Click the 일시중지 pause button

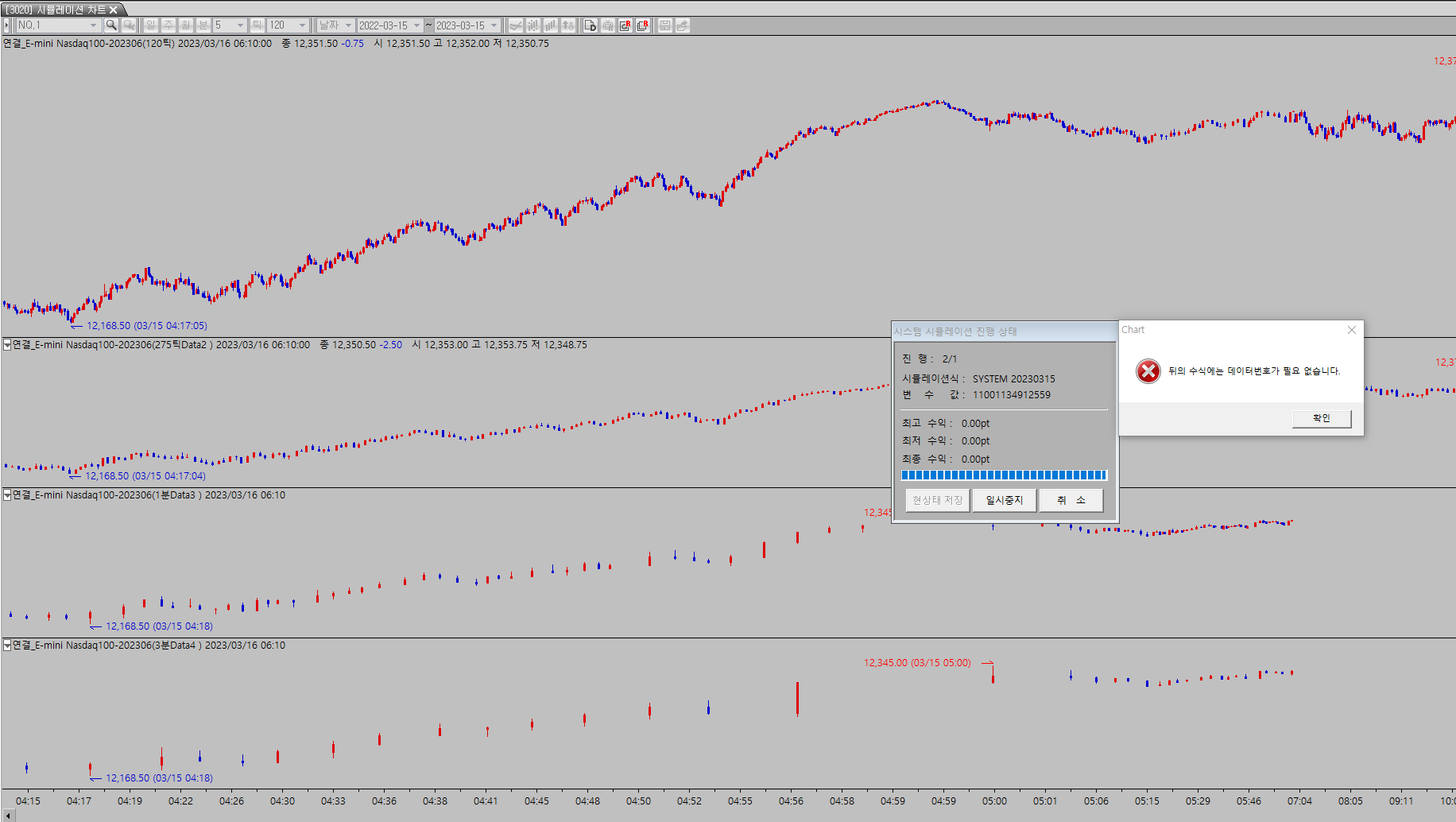(x=1005, y=500)
